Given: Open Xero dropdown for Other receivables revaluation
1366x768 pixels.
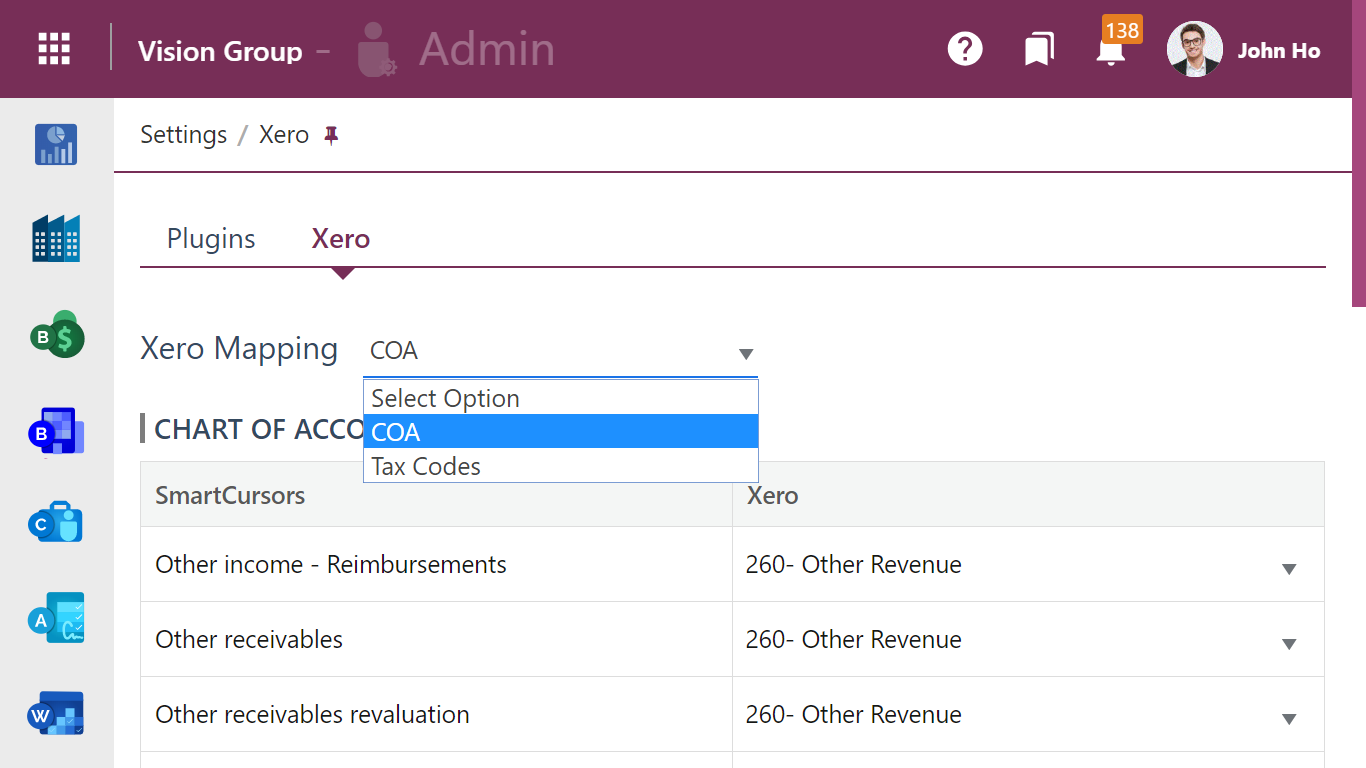Looking at the screenshot, I should coord(1028,715).
